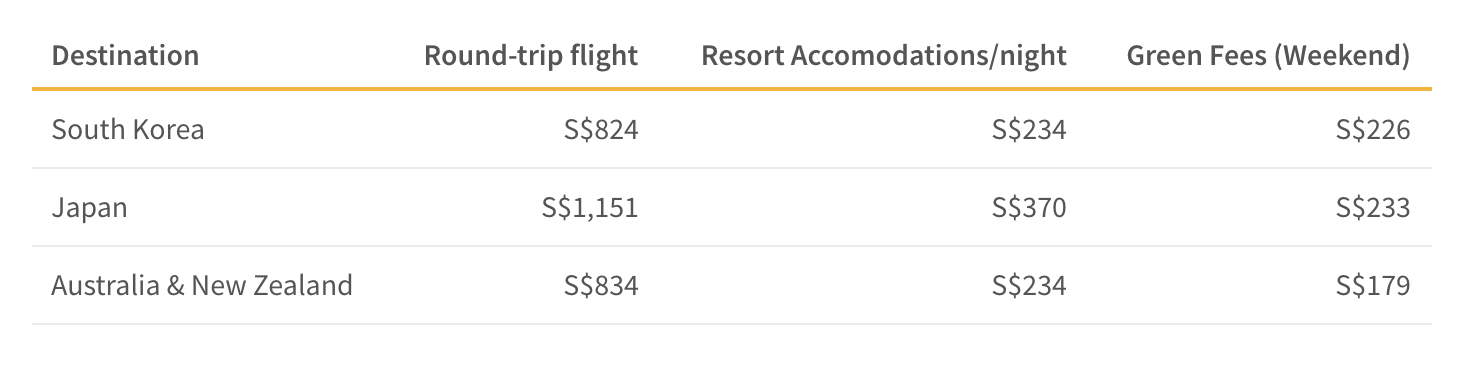Click South Korea resort rate S$234
This screenshot has height=392, width=1480.
point(1029,129)
